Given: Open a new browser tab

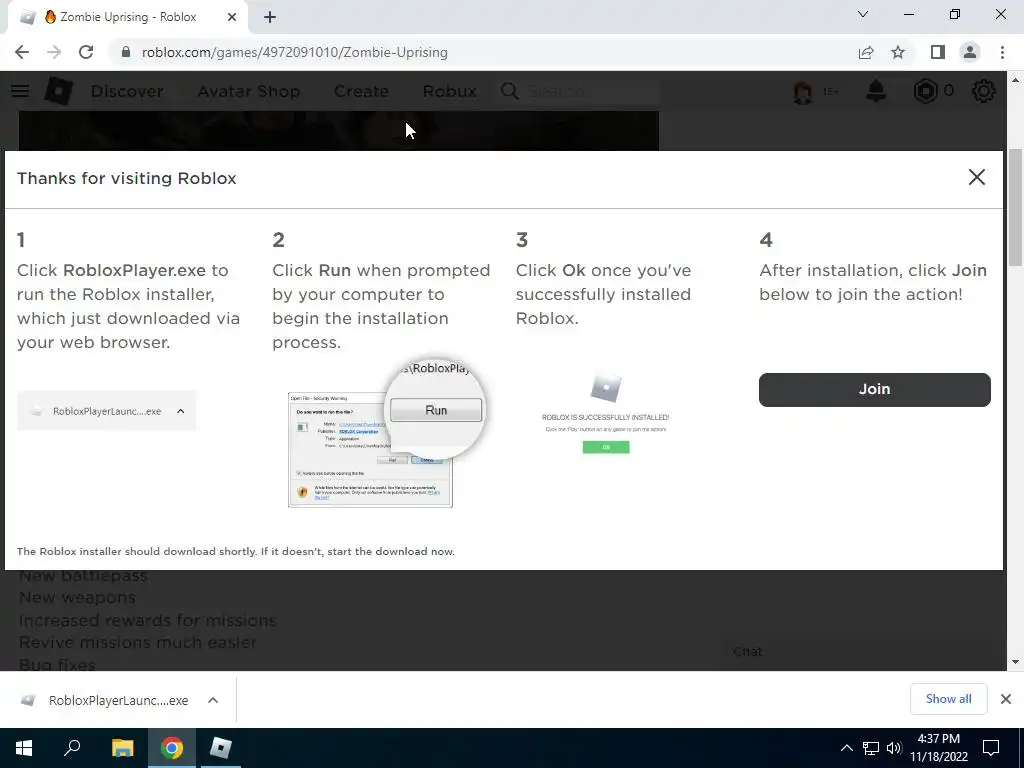Looking at the screenshot, I should [270, 17].
